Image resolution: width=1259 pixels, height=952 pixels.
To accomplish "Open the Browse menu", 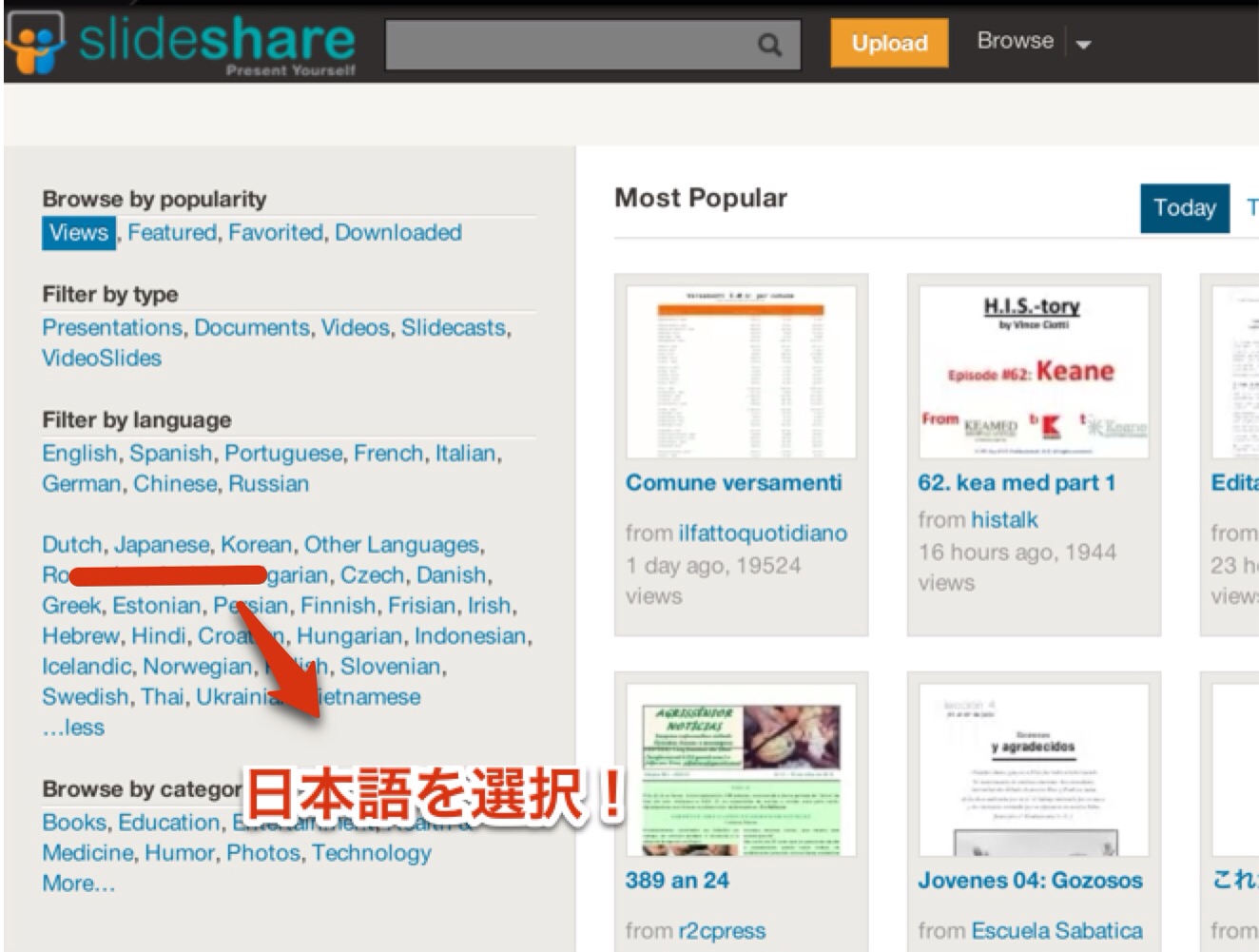I will pyautogui.click(x=1015, y=41).
